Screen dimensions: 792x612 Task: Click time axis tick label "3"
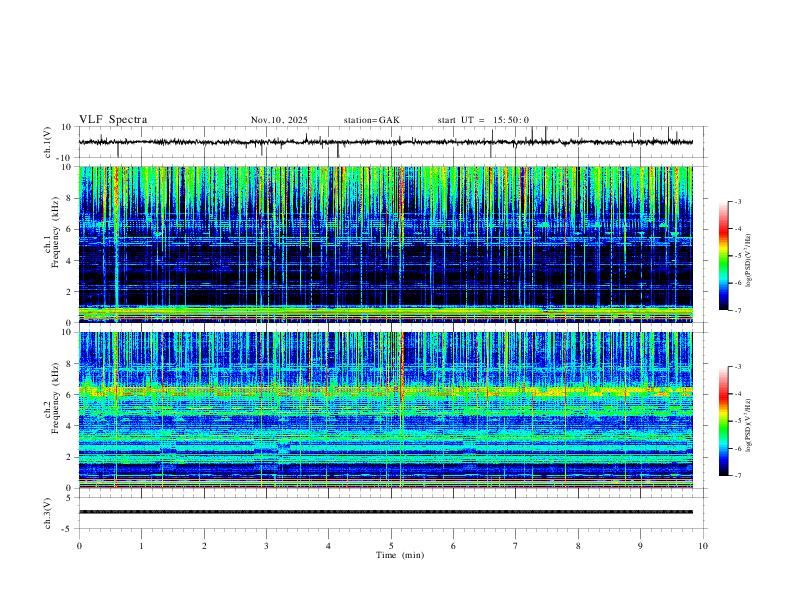pos(266,546)
